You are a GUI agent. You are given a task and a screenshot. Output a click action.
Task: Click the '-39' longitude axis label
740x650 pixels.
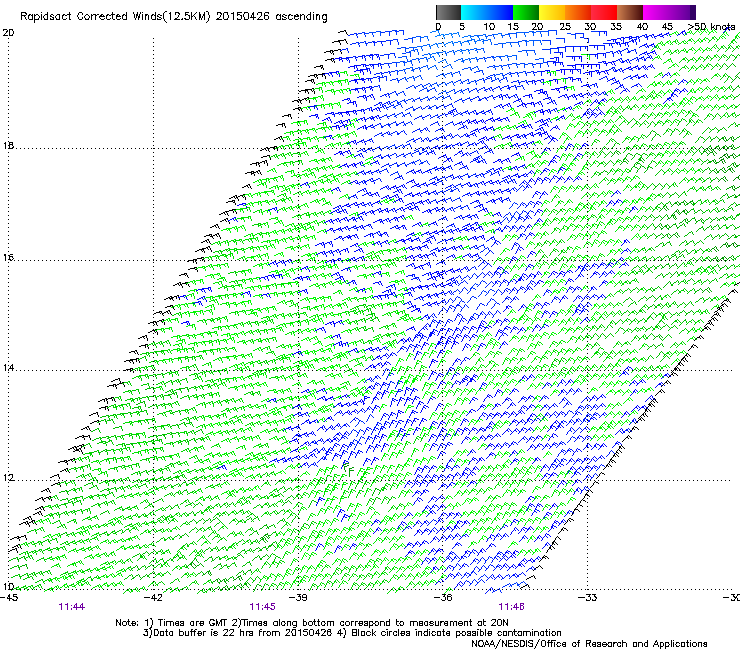coord(298,598)
